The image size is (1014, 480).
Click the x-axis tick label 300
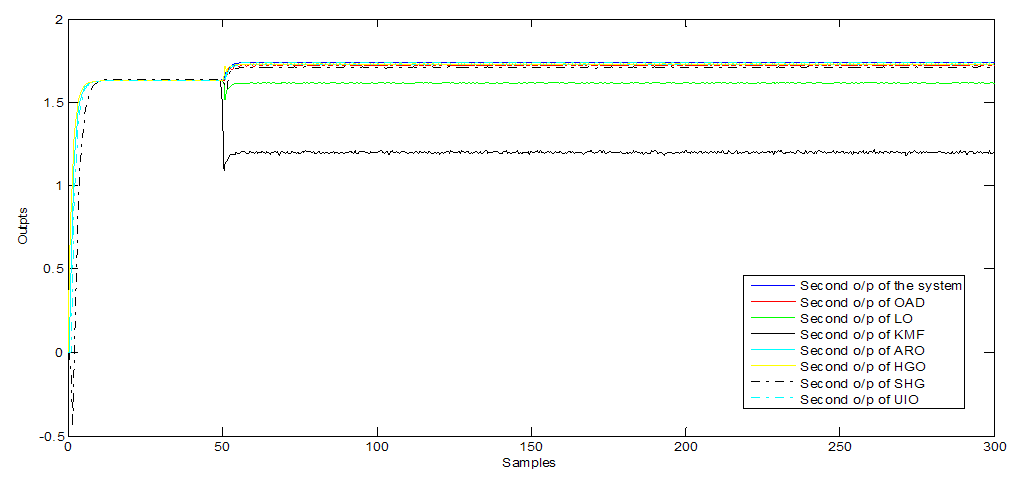[992, 446]
